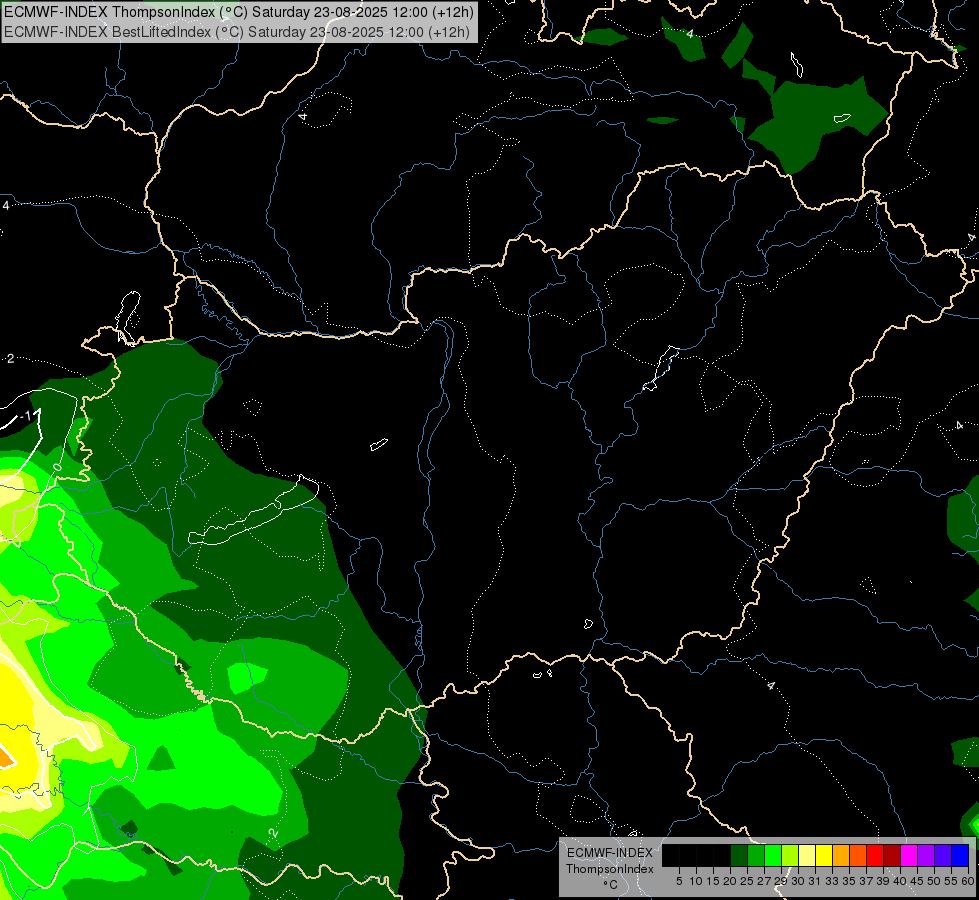This screenshot has width=979, height=900.
Task: Click the legend scale value 20
Action: click(x=730, y=881)
